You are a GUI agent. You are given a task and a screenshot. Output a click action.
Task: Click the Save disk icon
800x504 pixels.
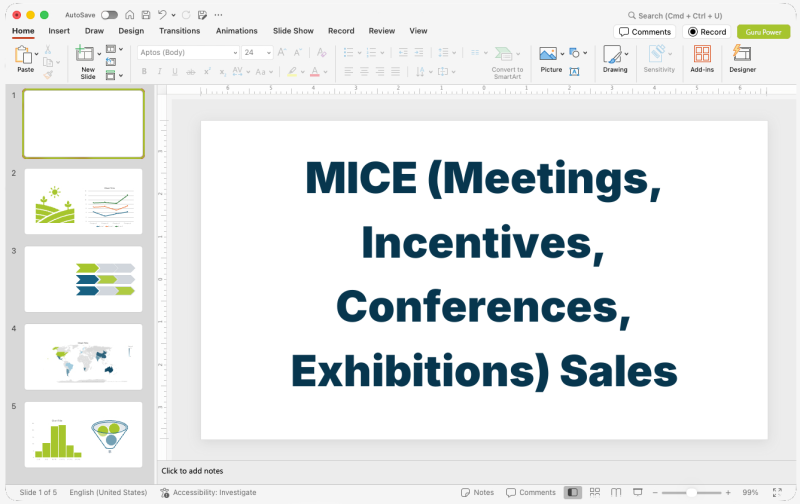click(146, 15)
